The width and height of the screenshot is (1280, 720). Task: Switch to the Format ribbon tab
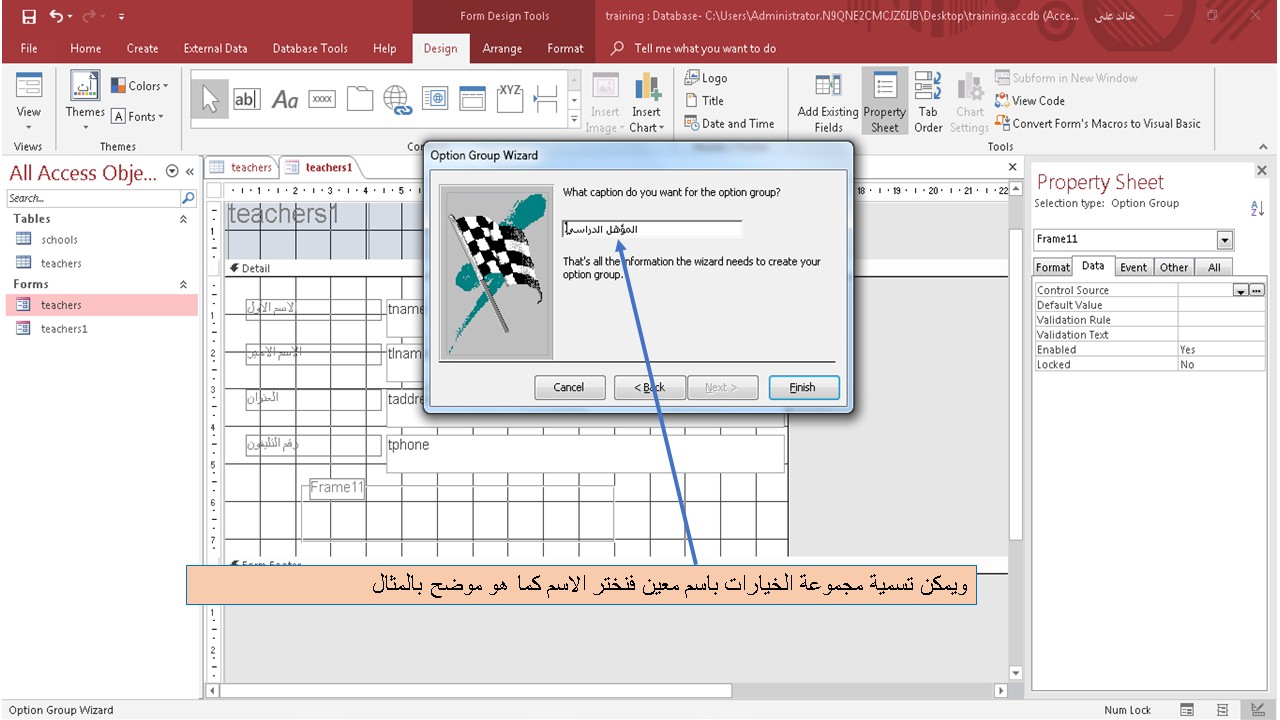pyautogui.click(x=565, y=48)
